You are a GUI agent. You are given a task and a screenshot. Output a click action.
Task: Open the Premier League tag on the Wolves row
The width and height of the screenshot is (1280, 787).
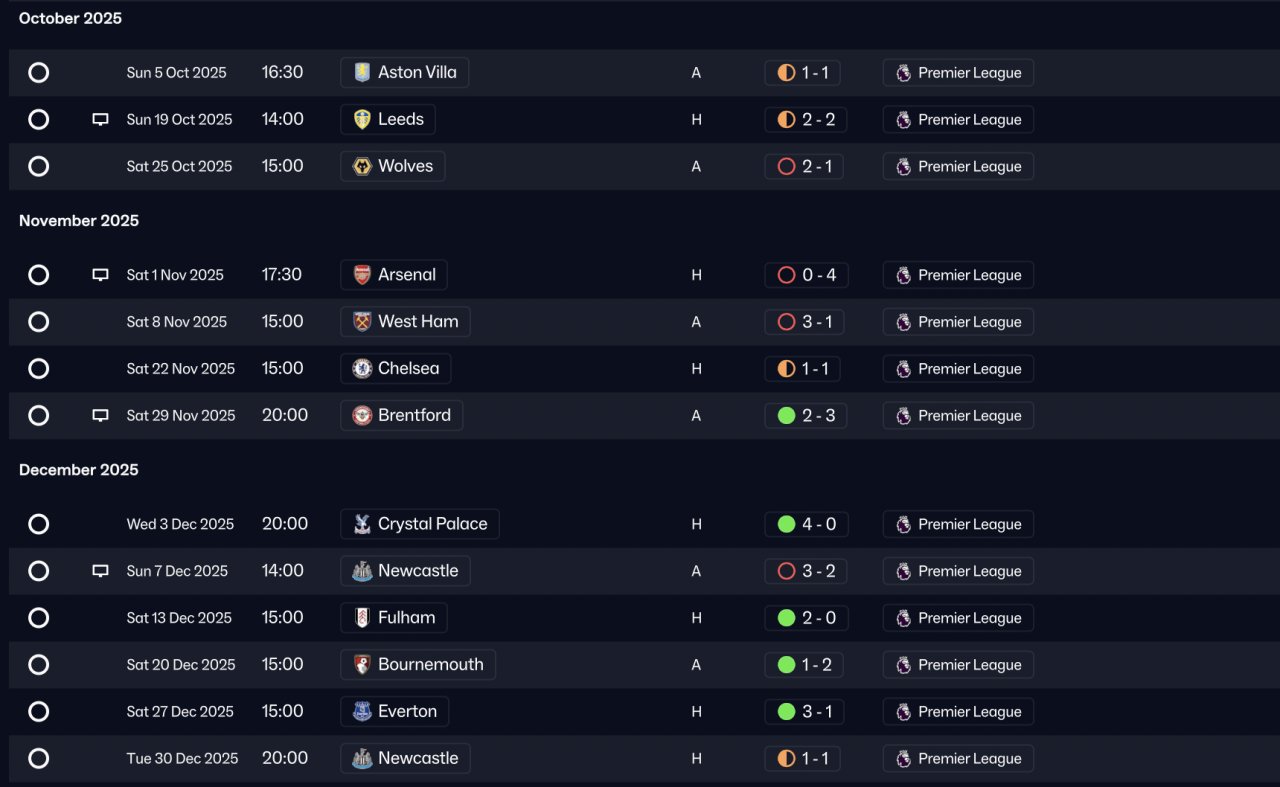coord(958,166)
